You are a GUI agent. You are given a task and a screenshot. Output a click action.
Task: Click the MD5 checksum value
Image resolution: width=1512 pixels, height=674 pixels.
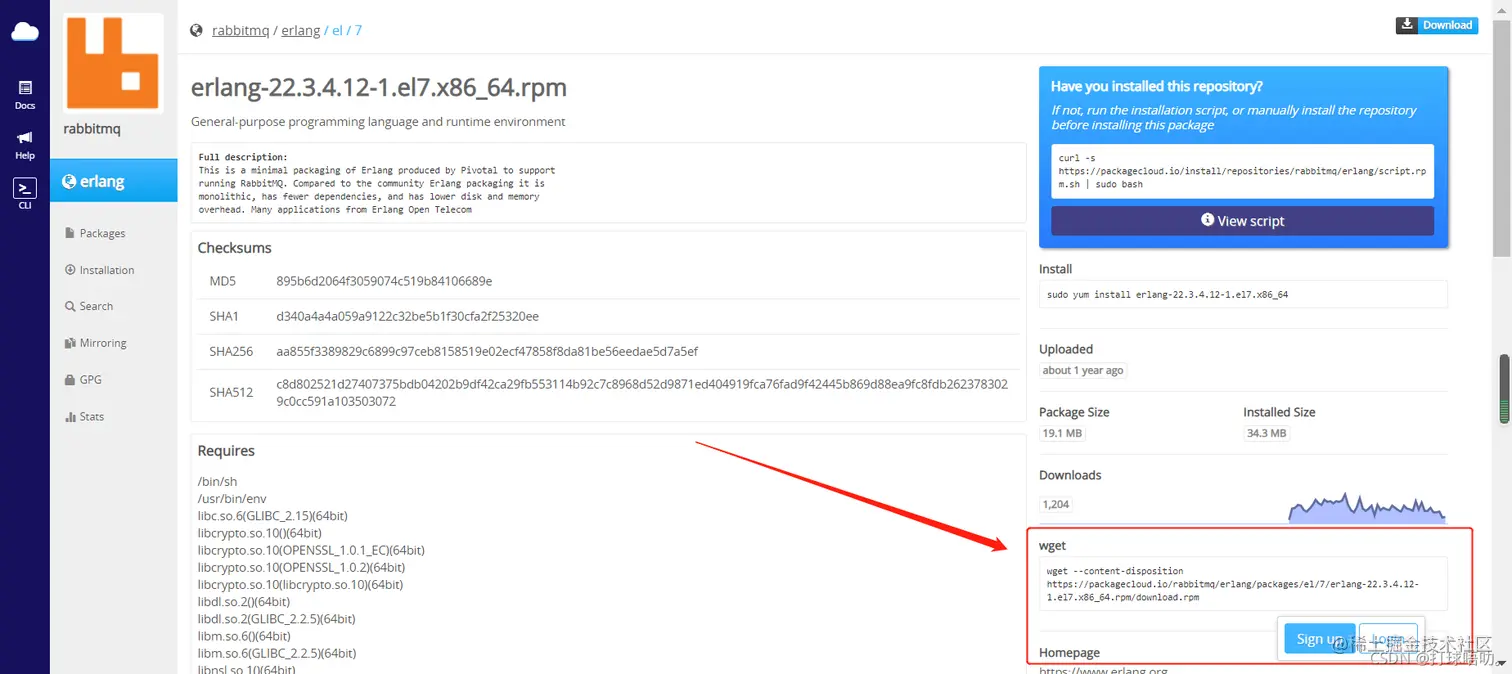tap(384, 281)
